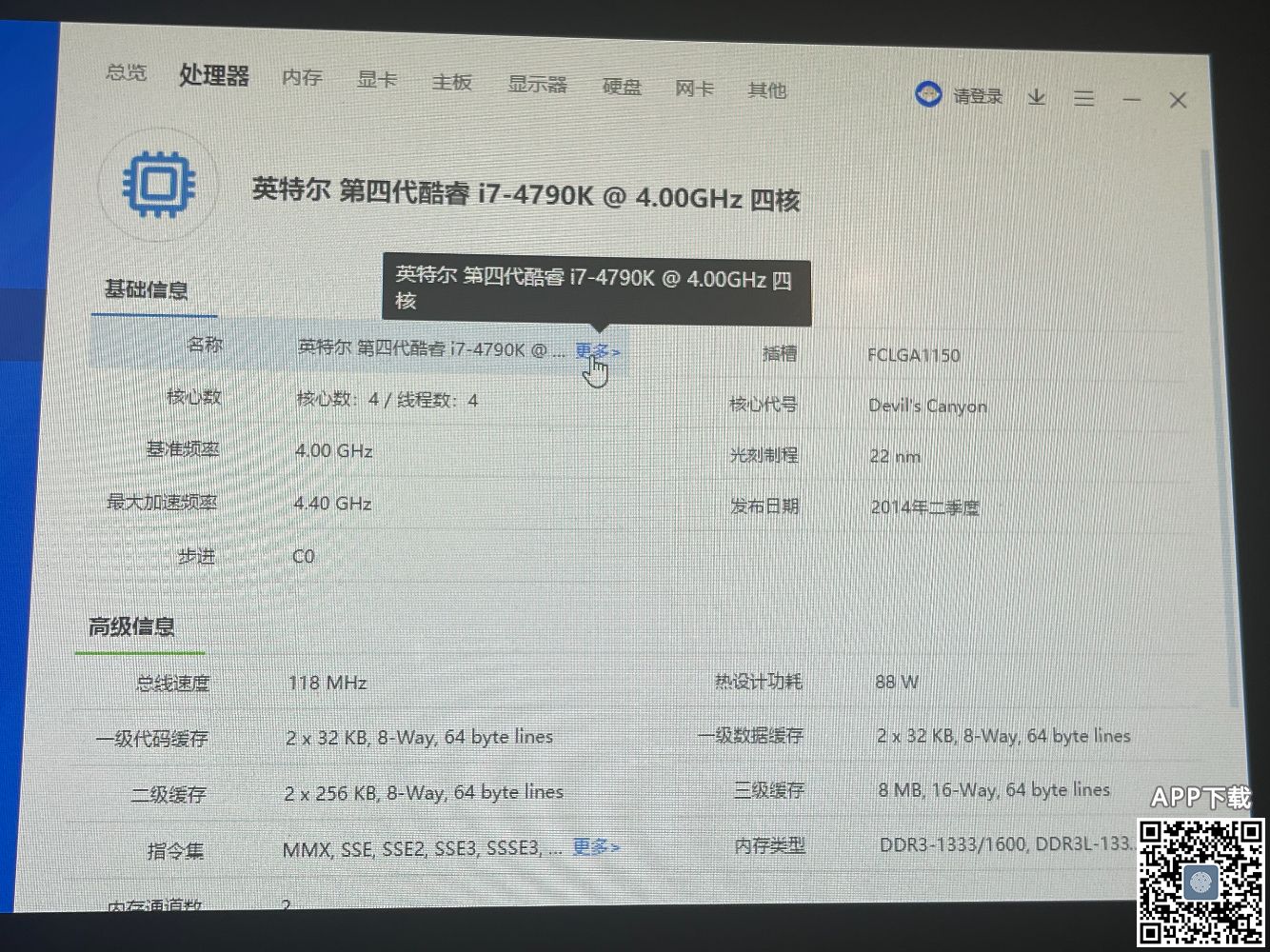Go to the 主板 motherboard tab
The image size is (1270, 952).
(451, 82)
